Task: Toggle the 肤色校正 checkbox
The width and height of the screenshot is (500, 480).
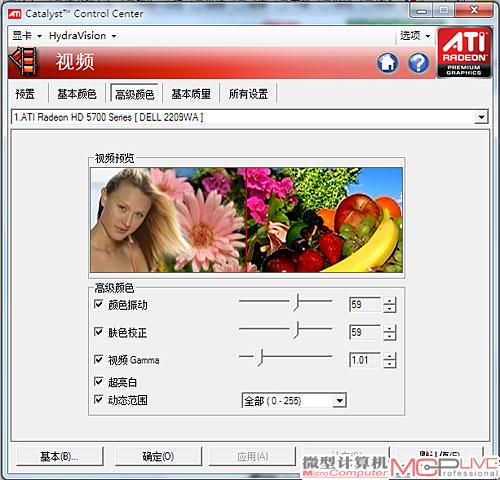Action: click(99, 332)
